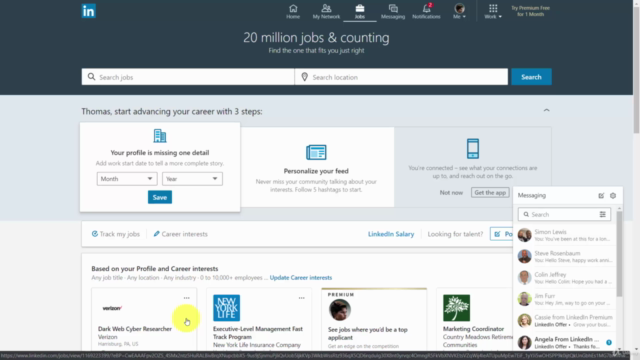Click Country Meadows tree logo
640x360 pixels.
[456, 308]
